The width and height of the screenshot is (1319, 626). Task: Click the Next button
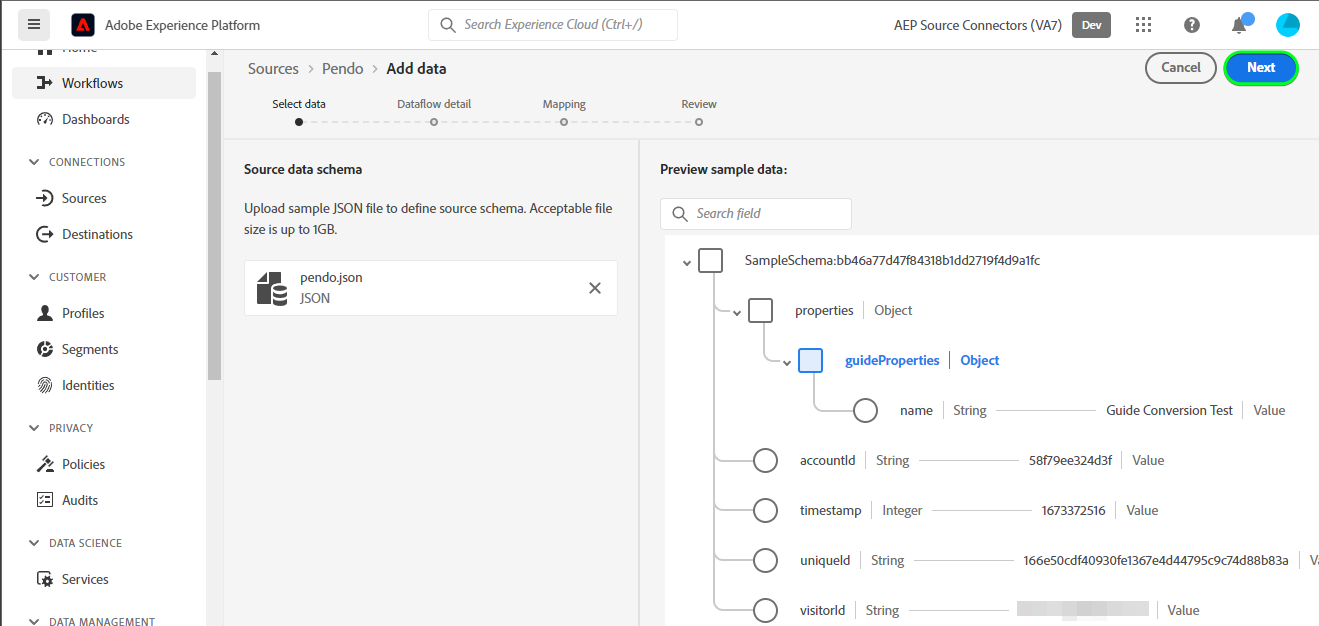pos(1260,68)
